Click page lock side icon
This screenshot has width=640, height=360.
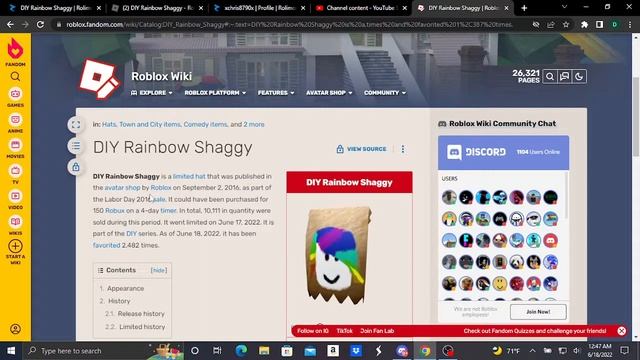[x=76, y=167]
